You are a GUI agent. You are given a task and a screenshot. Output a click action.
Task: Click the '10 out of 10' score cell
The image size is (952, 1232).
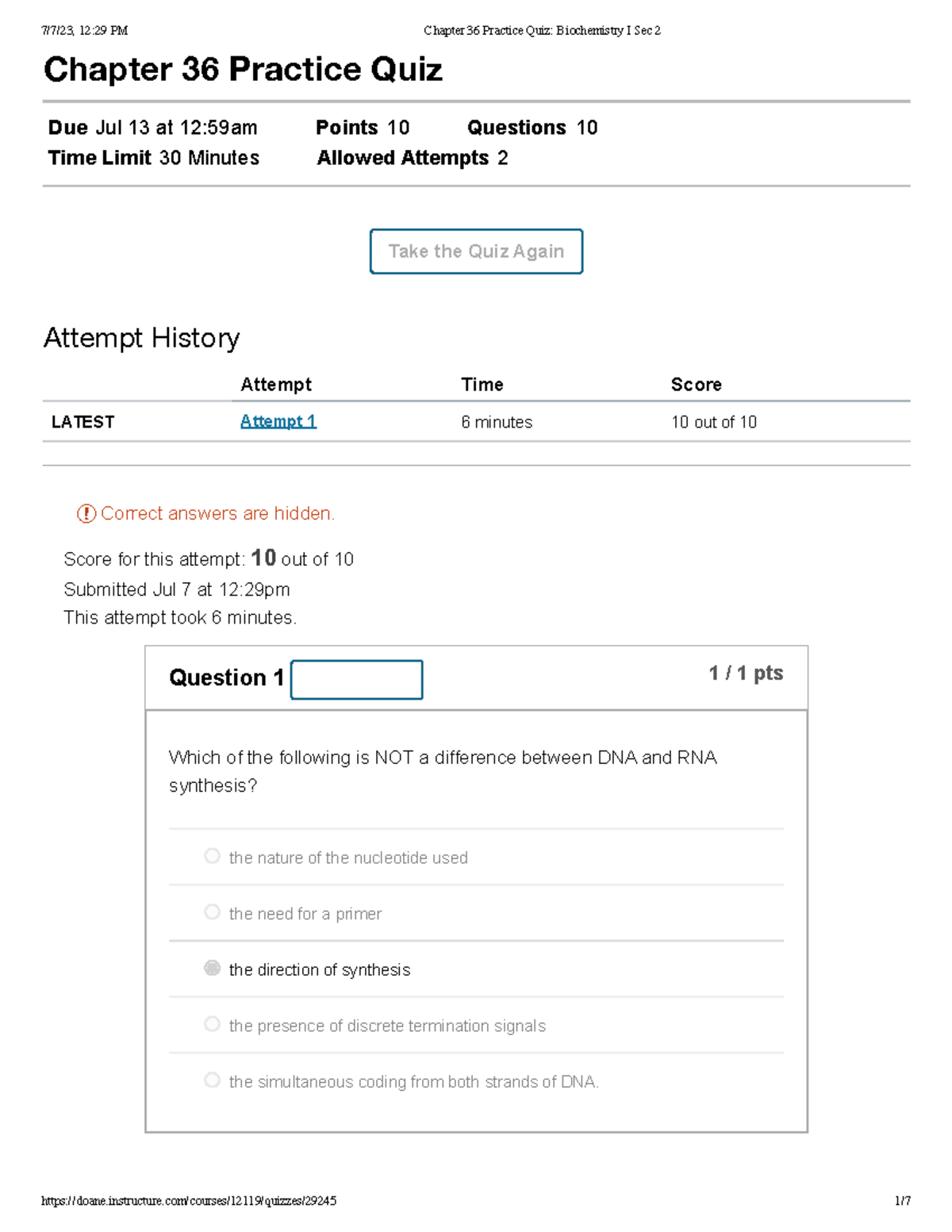[x=713, y=422]
